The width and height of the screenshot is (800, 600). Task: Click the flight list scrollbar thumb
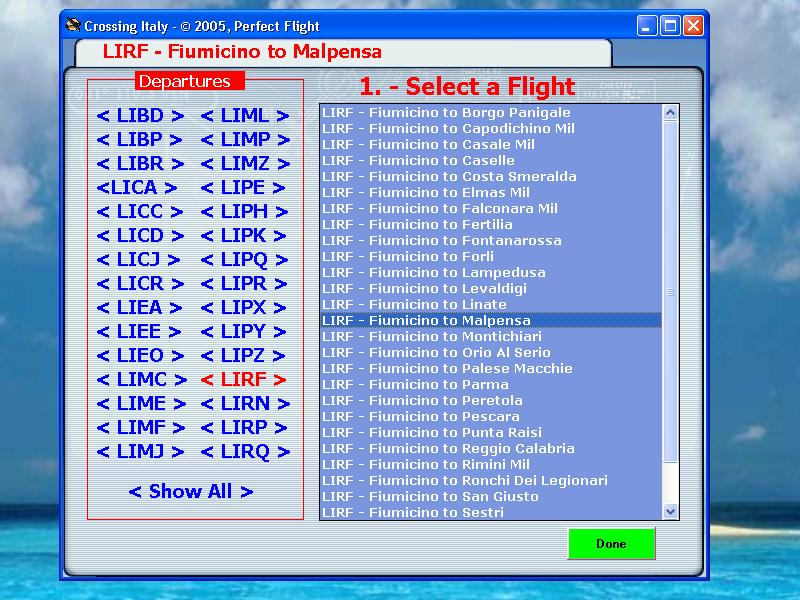coord(670,292)
